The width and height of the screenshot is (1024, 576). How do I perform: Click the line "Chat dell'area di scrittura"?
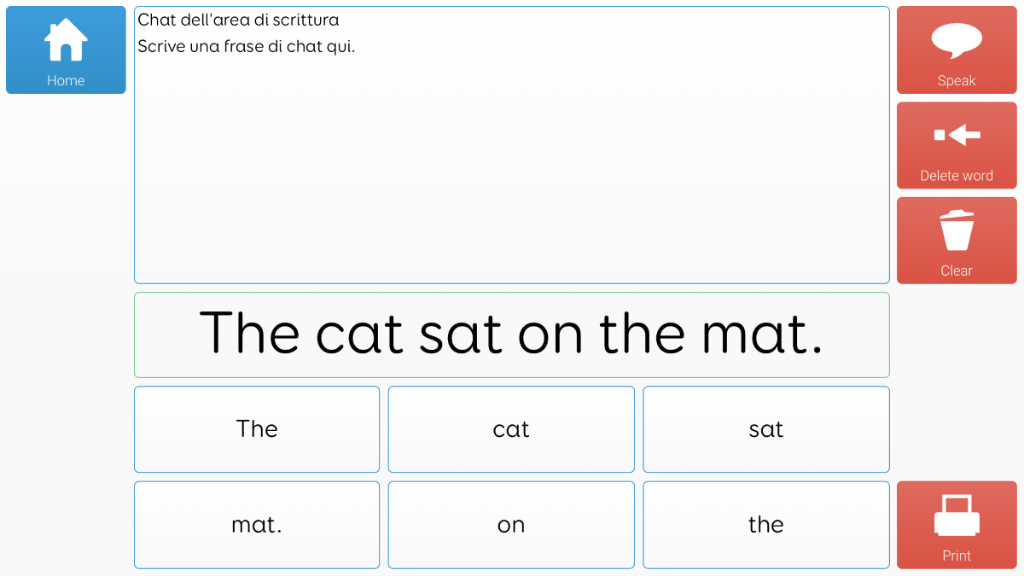click(x=238, y=20)
